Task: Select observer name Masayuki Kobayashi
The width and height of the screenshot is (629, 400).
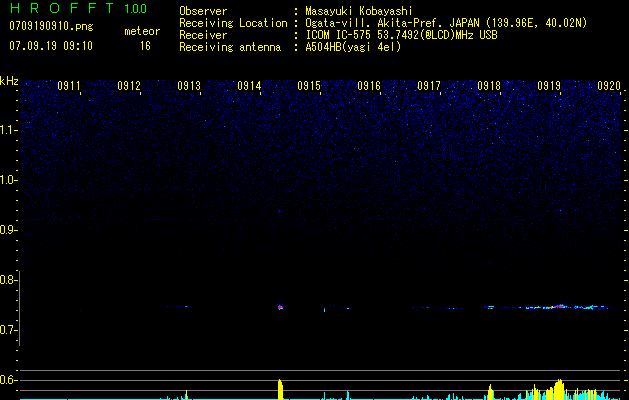Action: (359, 11)
